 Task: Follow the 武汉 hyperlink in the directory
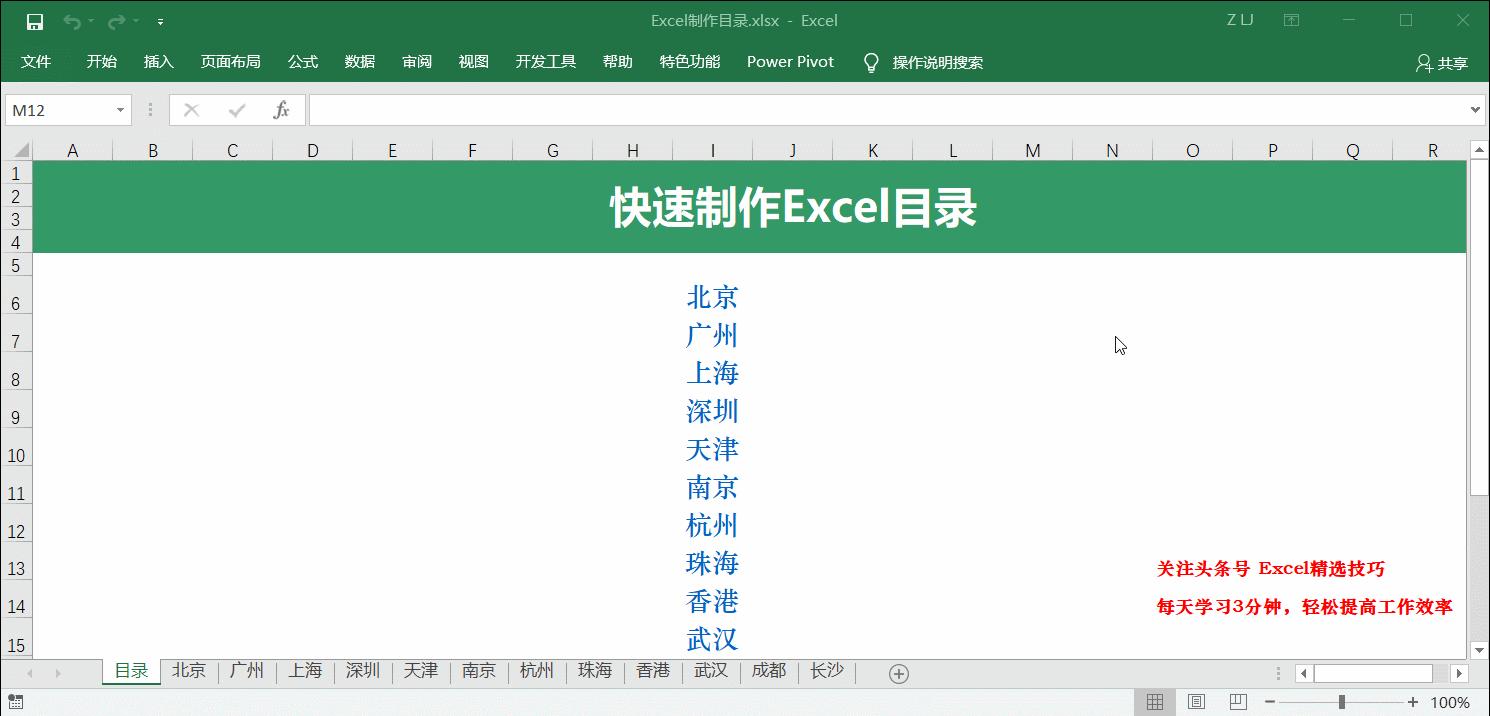tap(712, 640)
